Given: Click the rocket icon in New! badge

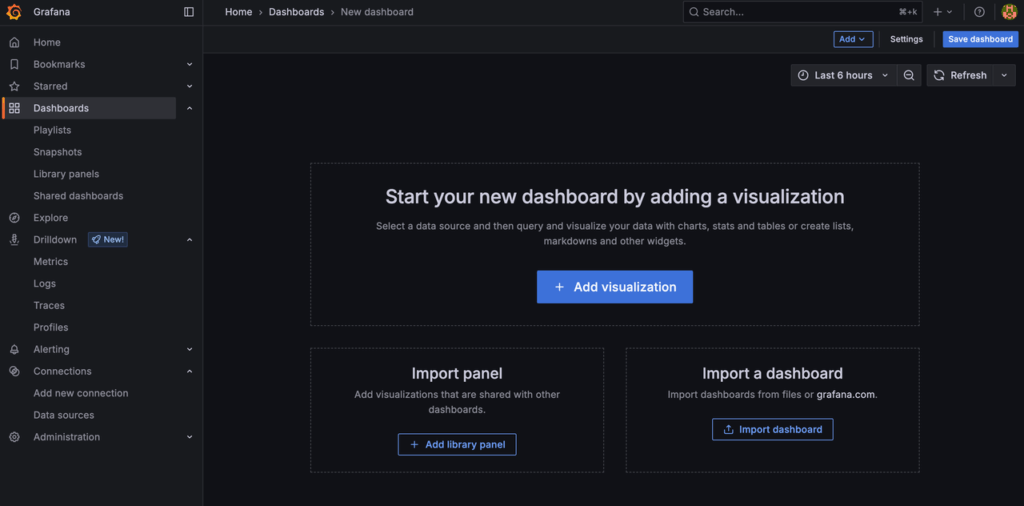Looking at the screenshot, I should point(96,240).
